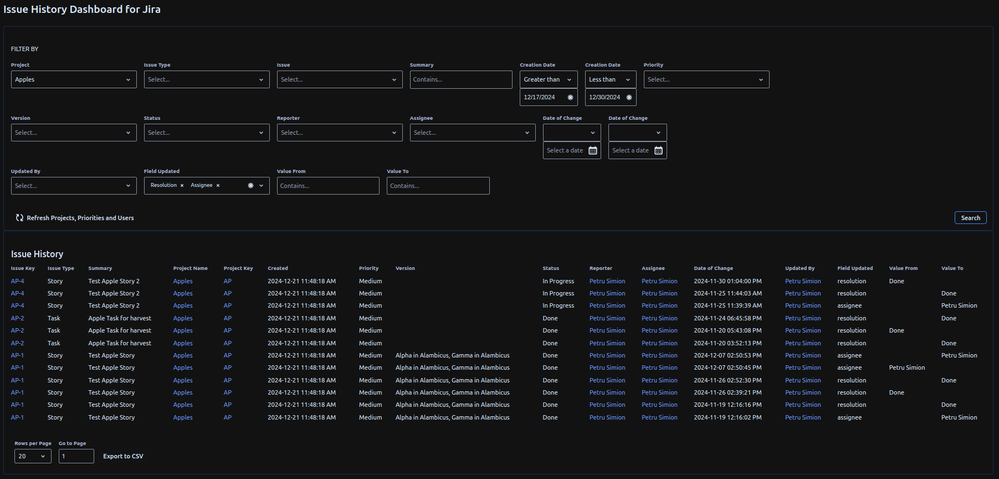Open reporter Petru Simion in 2024-11-26 02:52:30 PM row
Screen dimensions: 999x479
[607, 380]
